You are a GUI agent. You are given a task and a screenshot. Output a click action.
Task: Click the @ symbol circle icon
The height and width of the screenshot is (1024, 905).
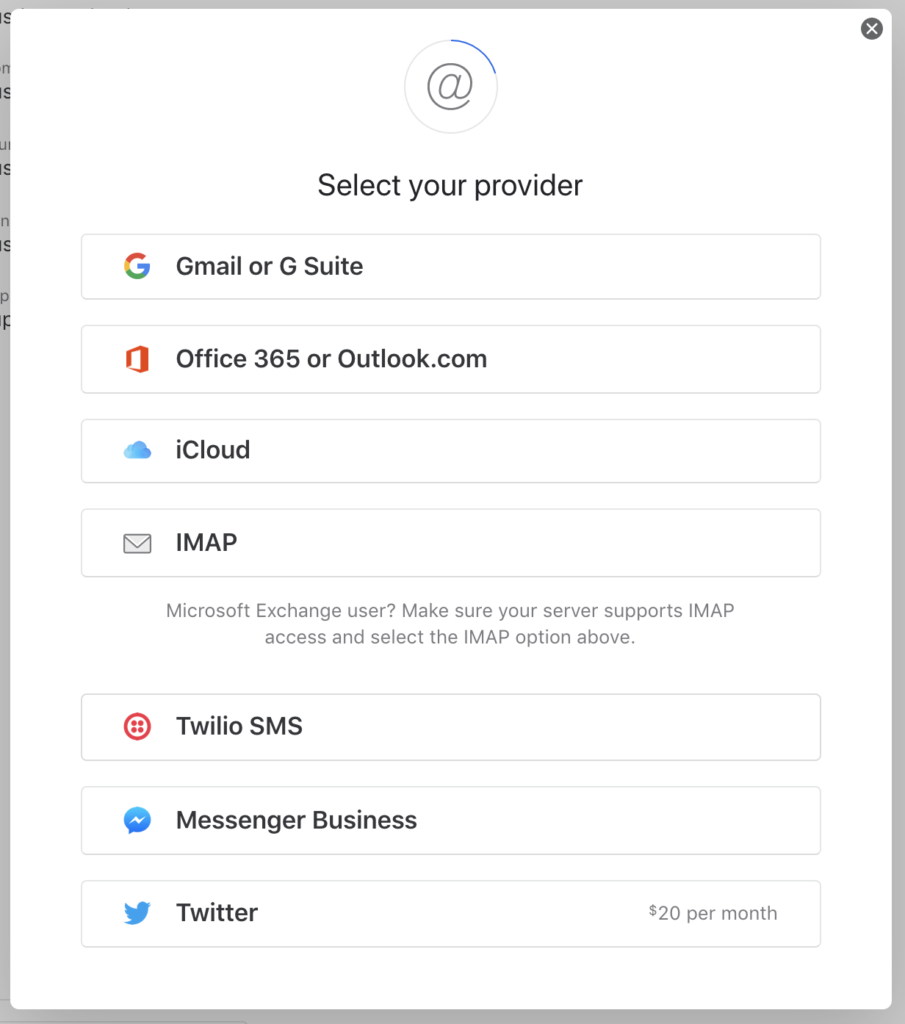451,86
